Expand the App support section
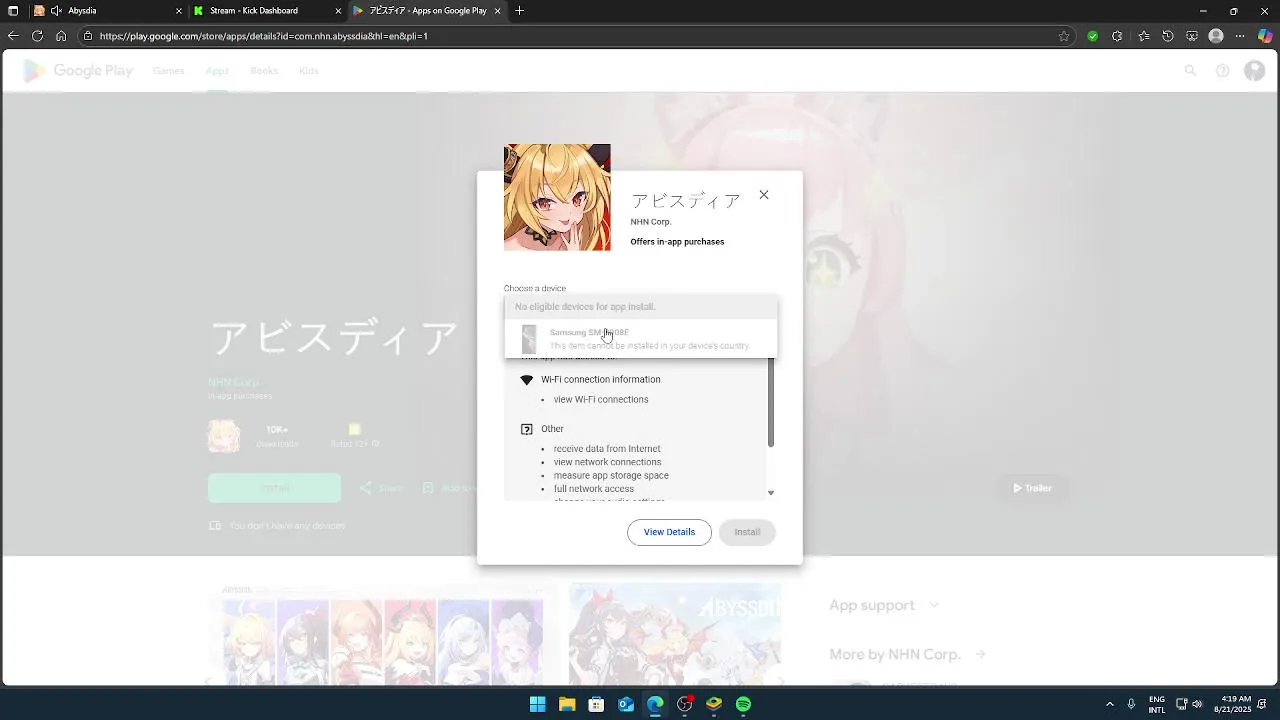The width and height of the screenshot is (1280, 720). (x=884, y=605)
